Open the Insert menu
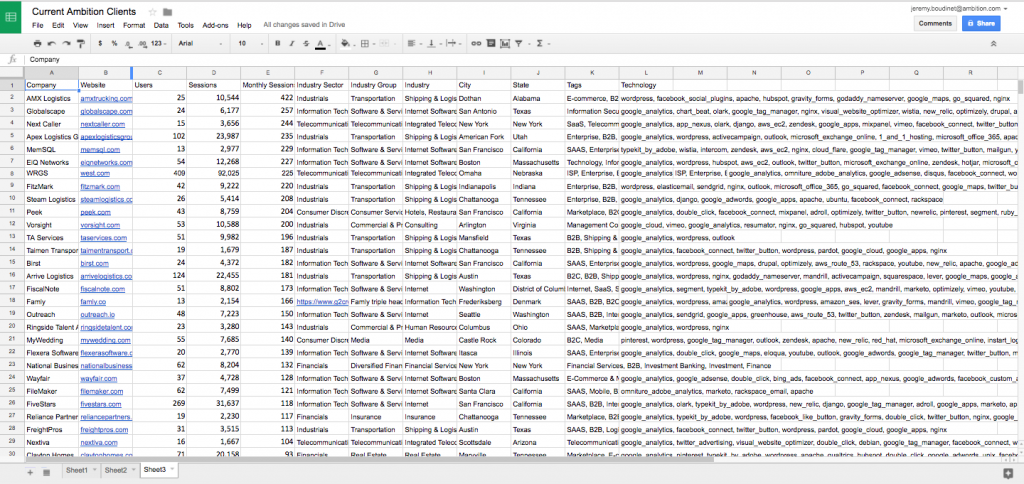 pyautogui.click(x=105, y=25)
